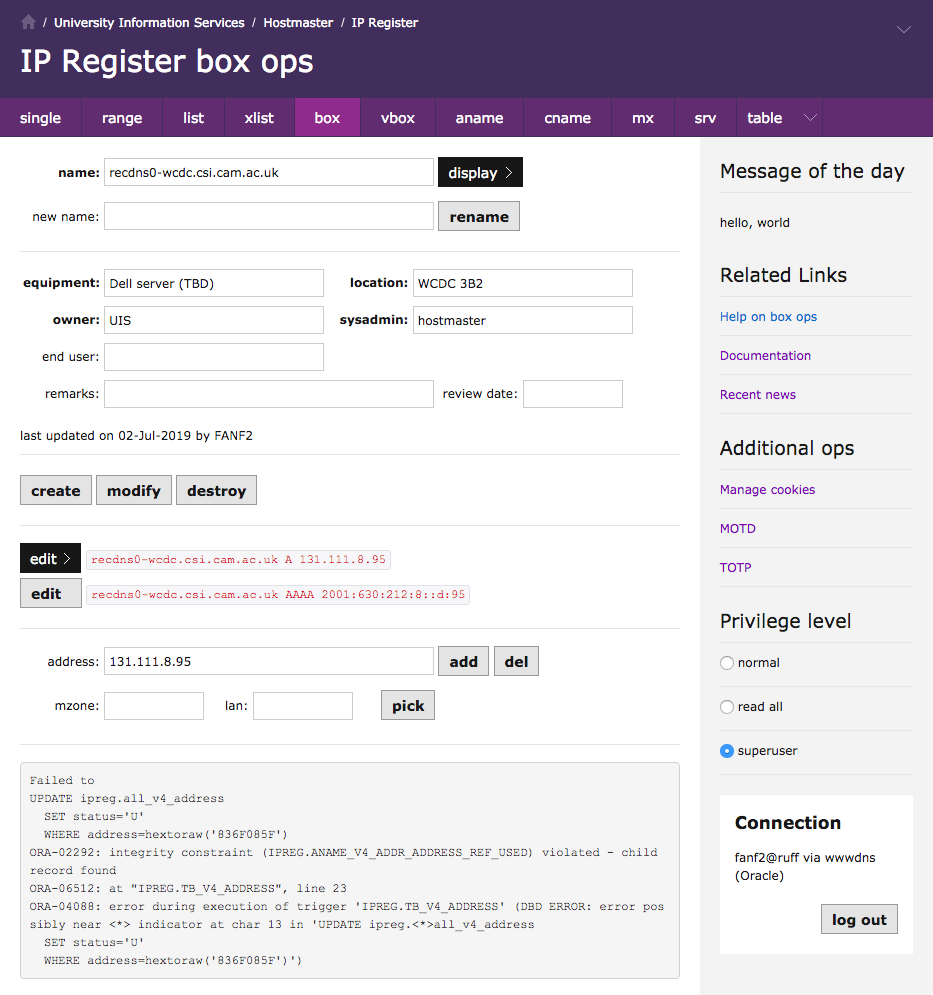The image size is (933, 995).
Task: Expand the header chevron at top right
Action: (904, 30)
